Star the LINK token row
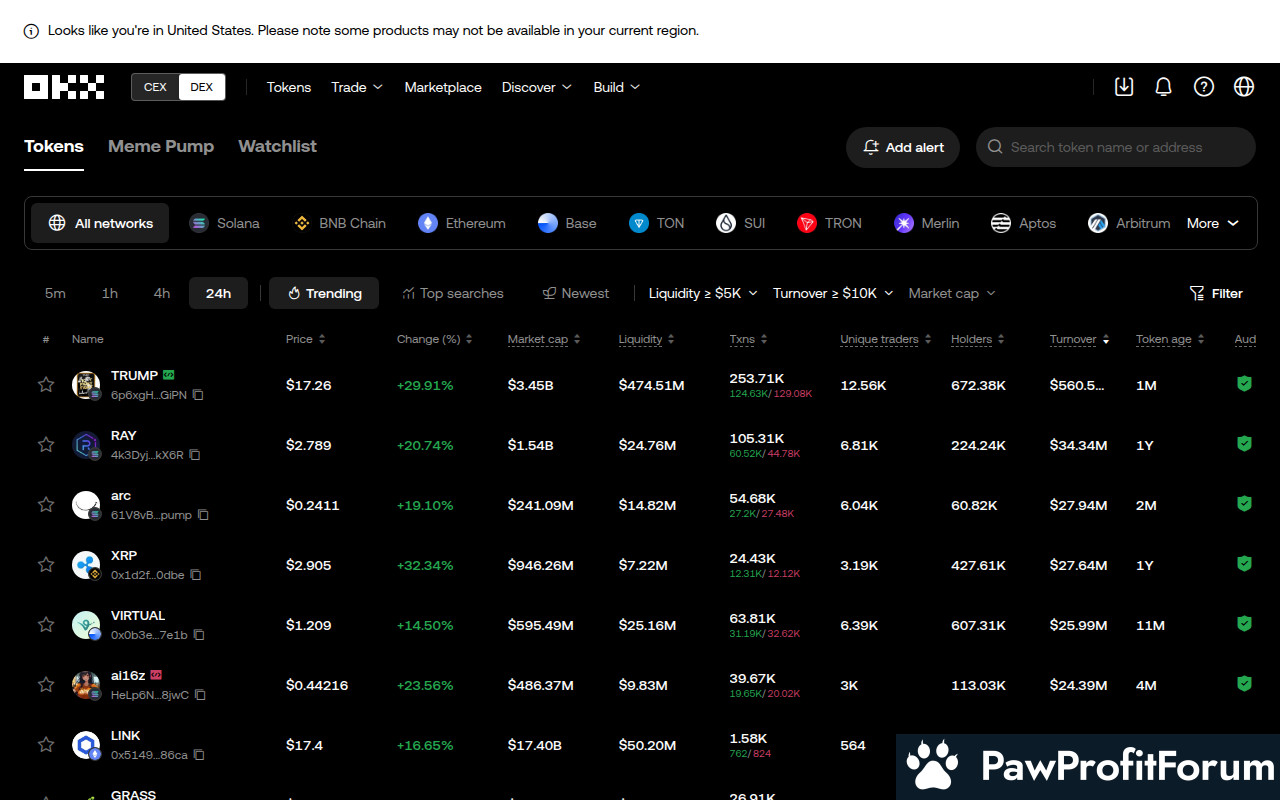1280x800 pixels. pyautogui.click(x=46, y=744)
